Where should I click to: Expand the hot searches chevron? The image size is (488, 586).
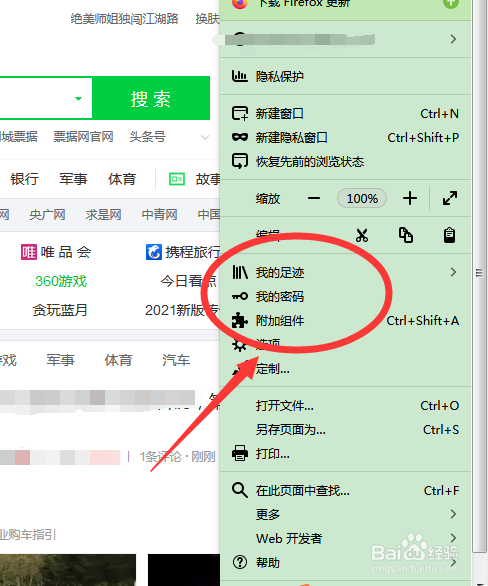[x=205, y=138]
